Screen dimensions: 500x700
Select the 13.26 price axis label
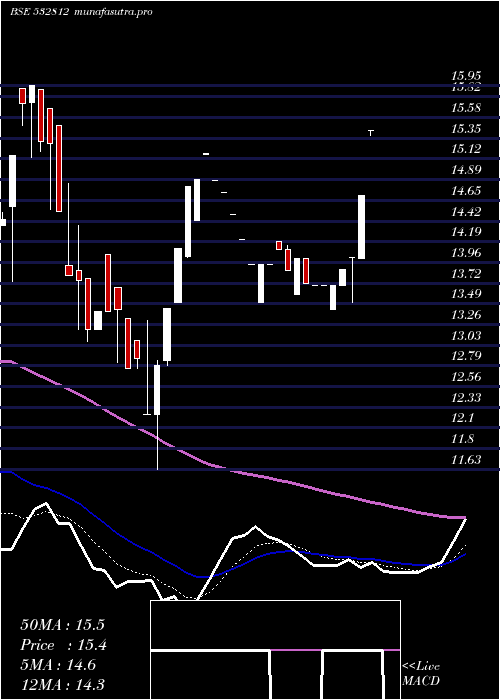(466, 315)
